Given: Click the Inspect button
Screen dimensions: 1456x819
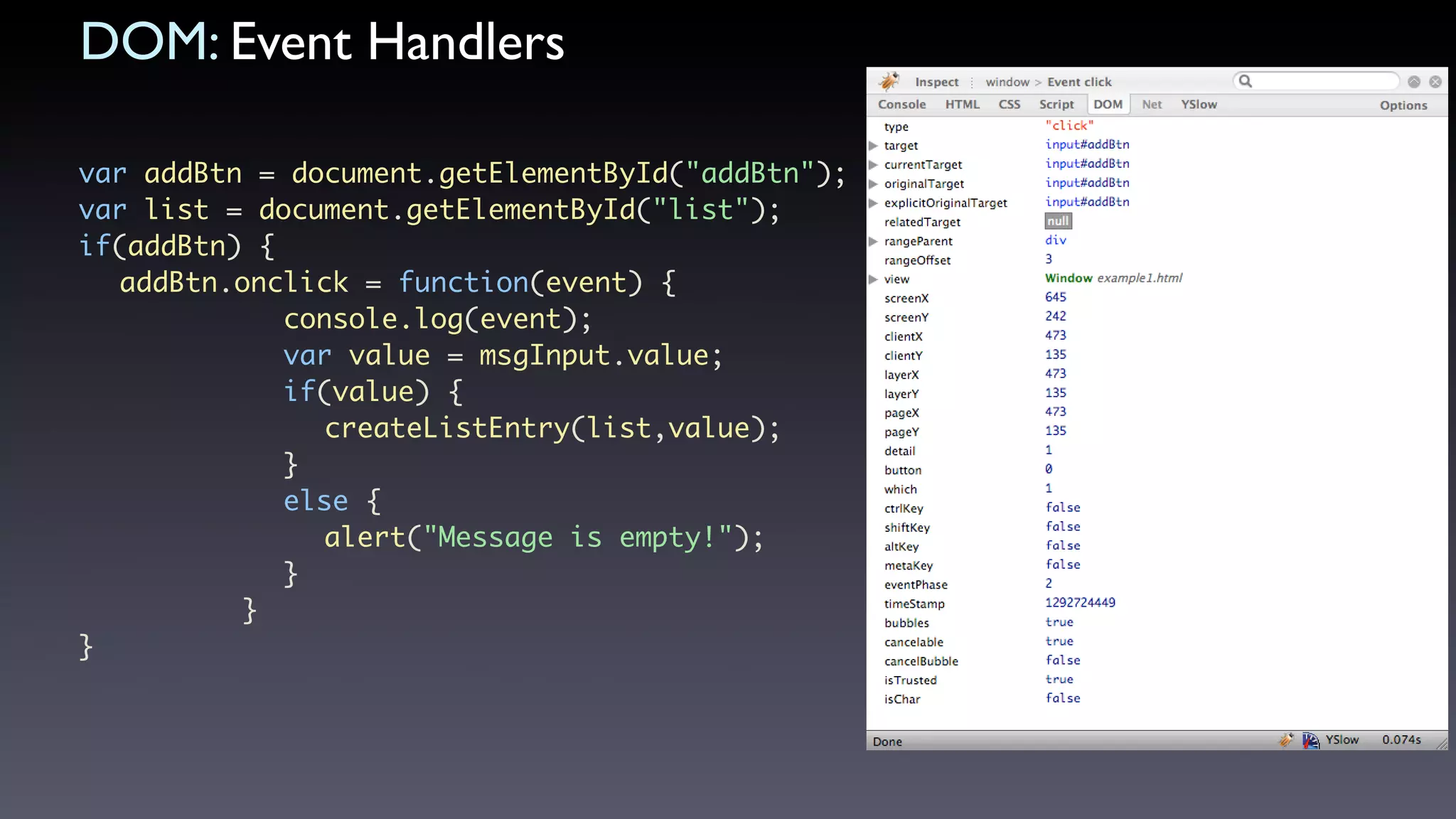Looking at the screenshot, I should pyautogui.click(x=936, y=82).
